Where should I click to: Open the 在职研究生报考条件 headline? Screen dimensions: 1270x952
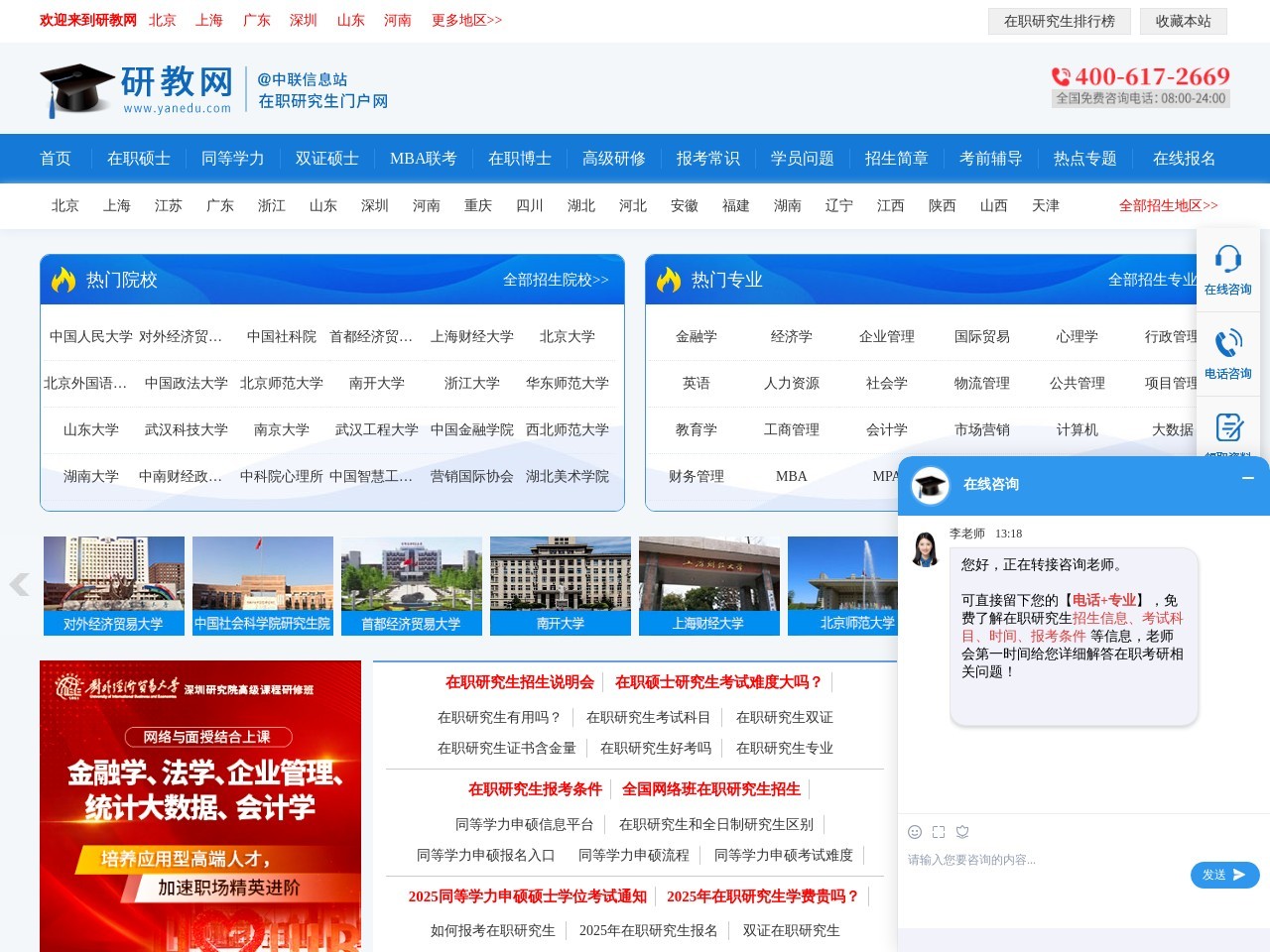point(536,789)
